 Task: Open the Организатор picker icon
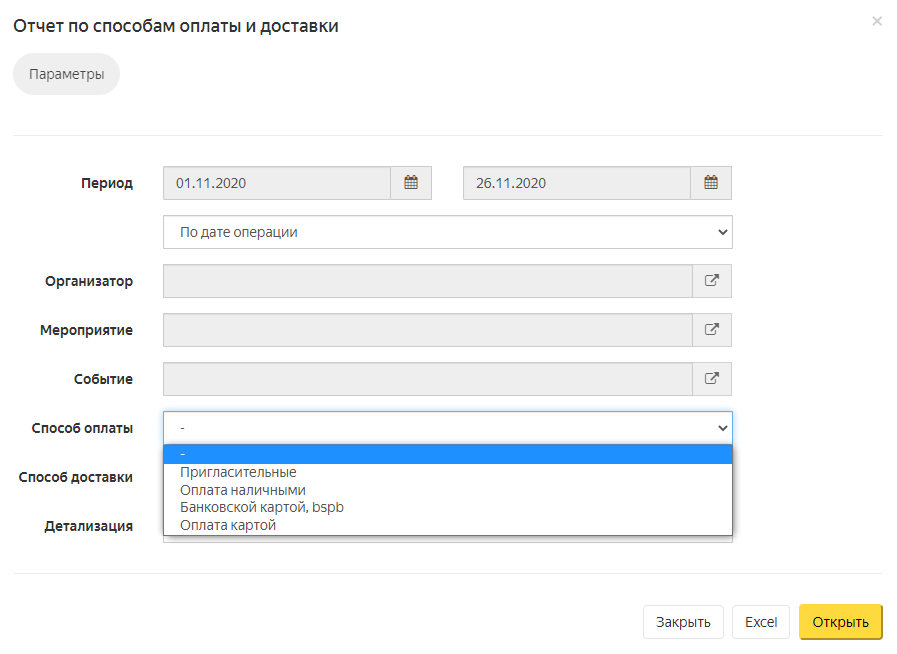712,281
